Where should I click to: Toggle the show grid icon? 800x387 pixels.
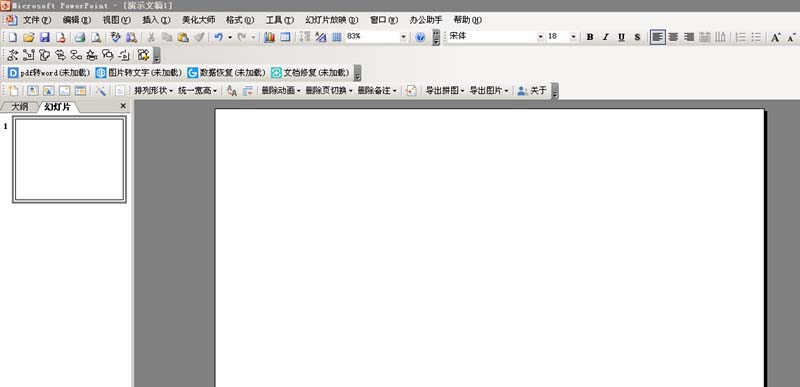click(337, 37)
